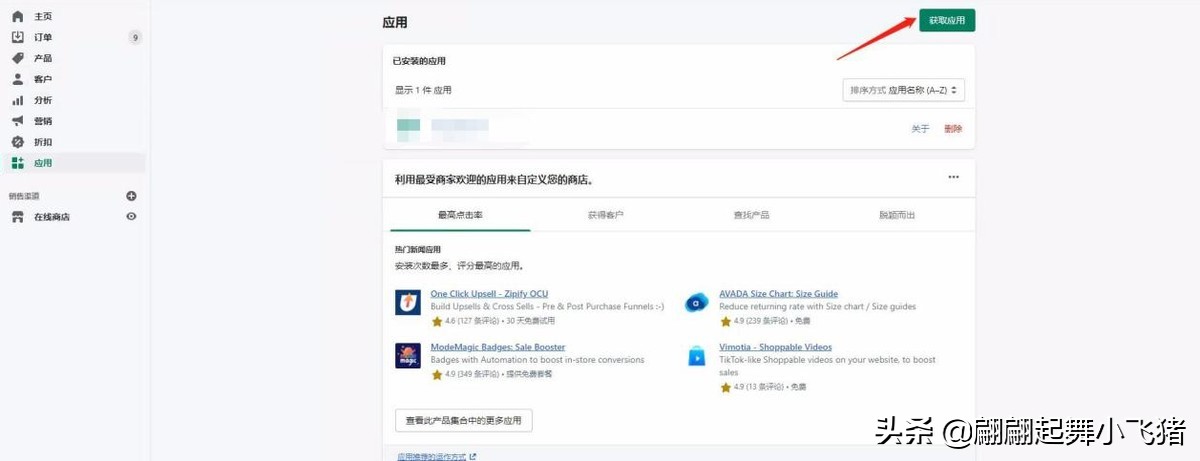Open Vimotia - Shoppable Videos link
1200x461 pixels.
tap(776, 347)
